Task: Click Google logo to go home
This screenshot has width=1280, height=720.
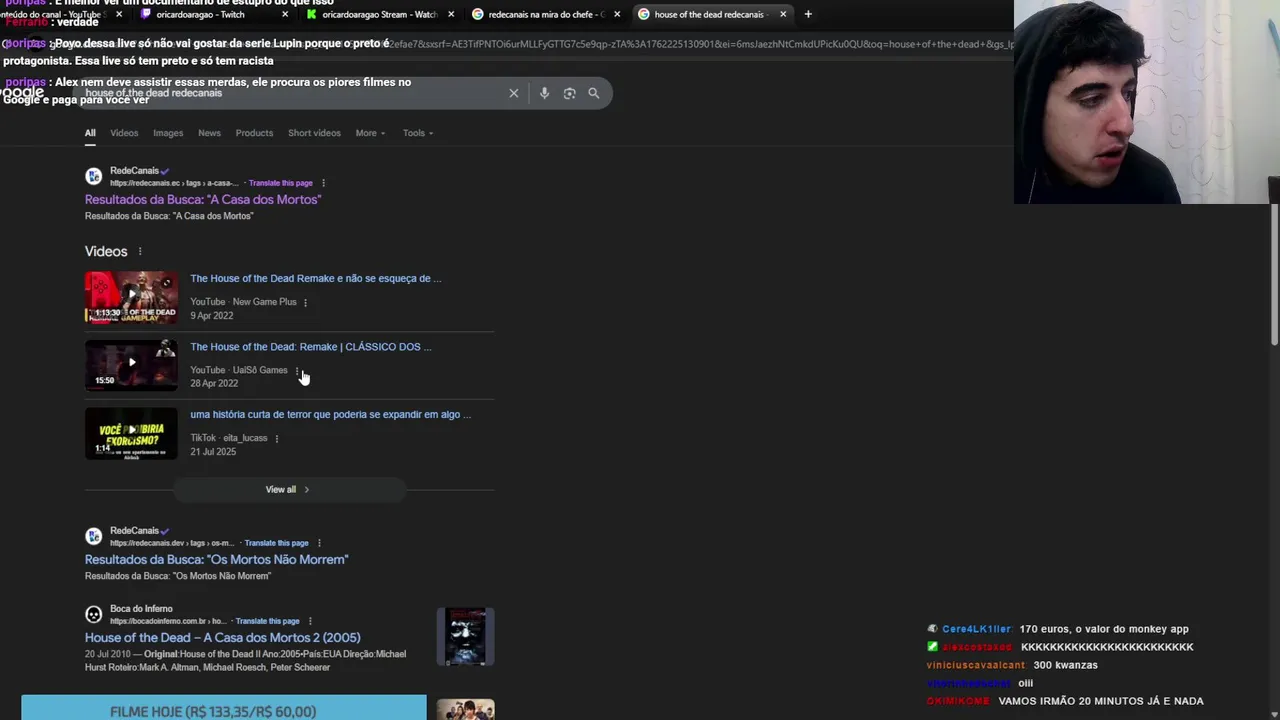Action: click(x=22, y=93)
